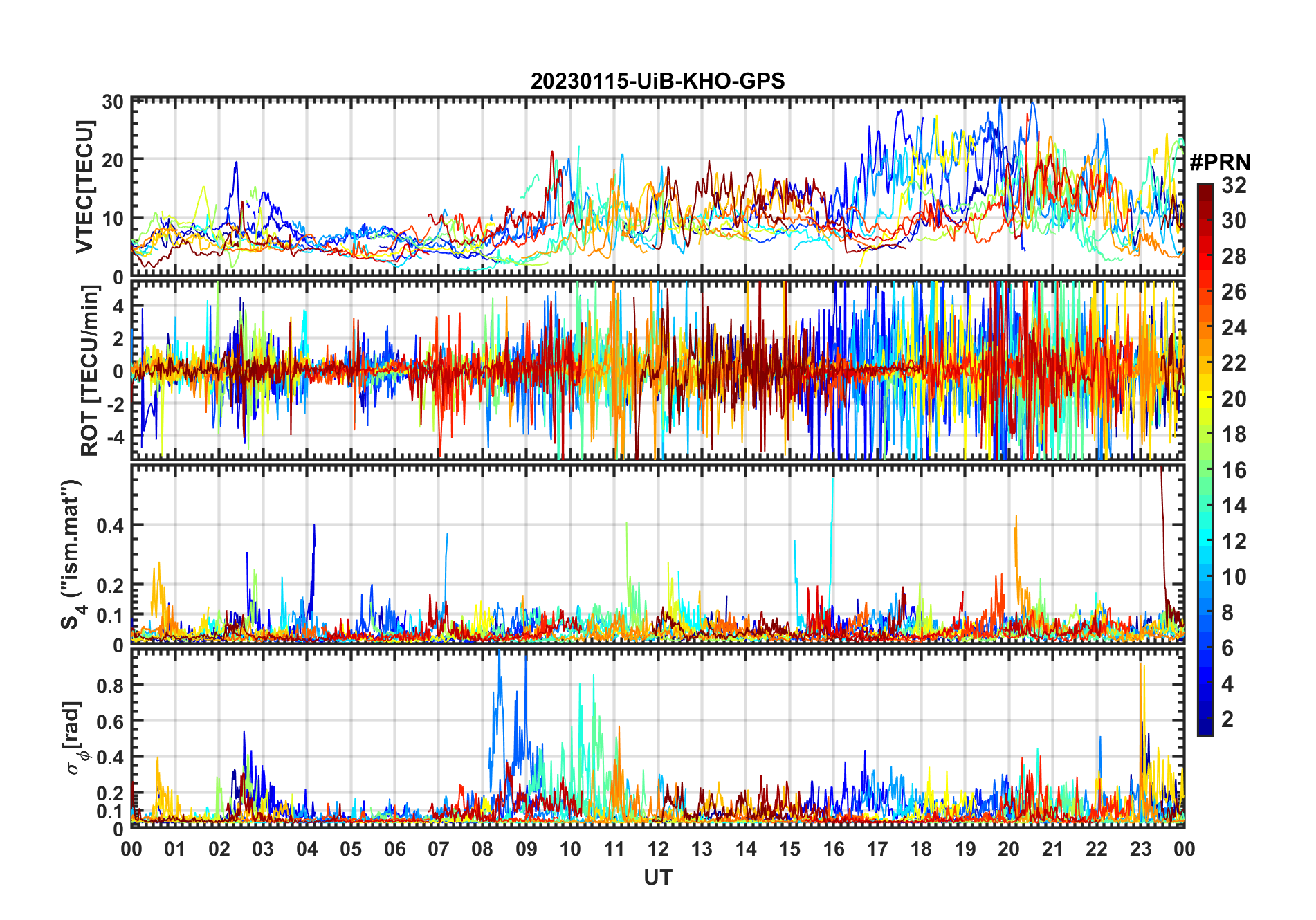1316x920 pixels.
Task: Click colorbar tick label 2
Action: [x=1227, y=719]
